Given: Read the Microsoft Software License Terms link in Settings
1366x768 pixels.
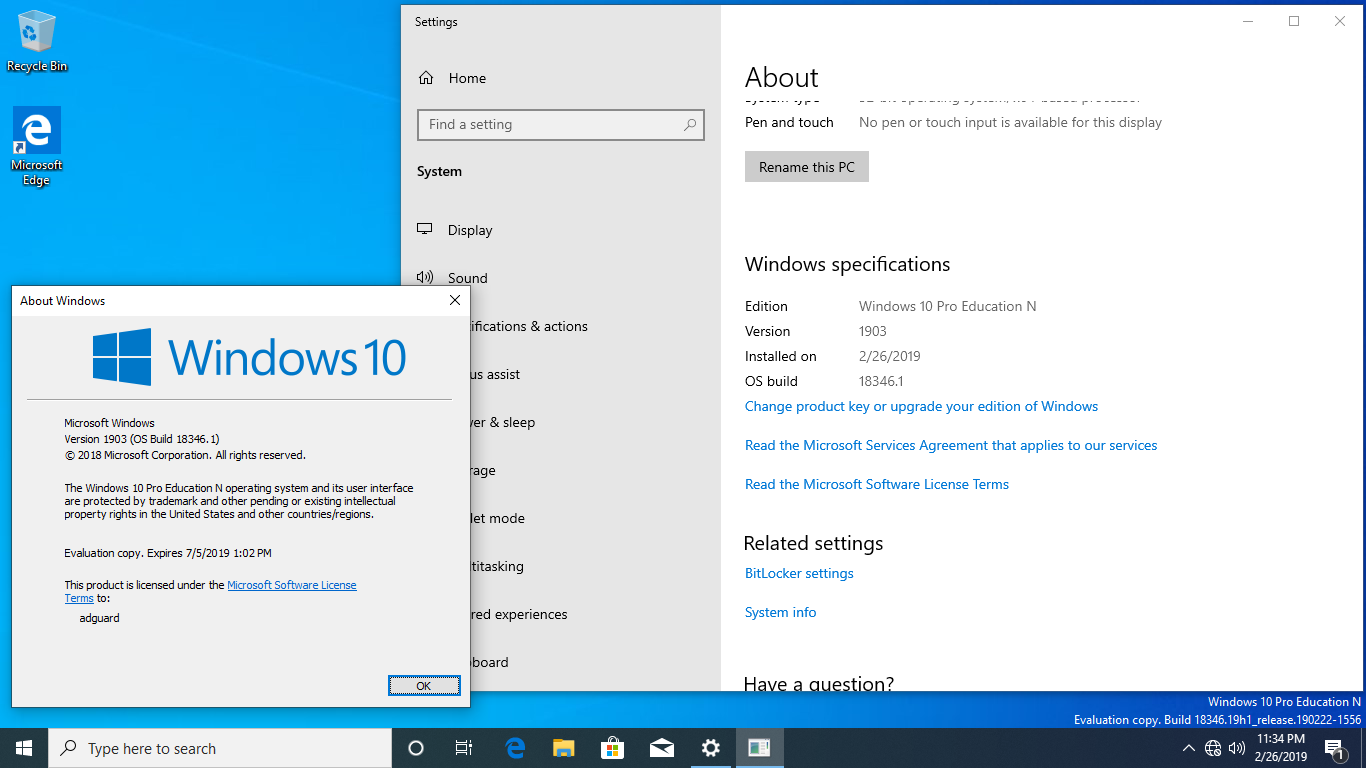Looking at the screenshot, I should [x=877, y=484].
